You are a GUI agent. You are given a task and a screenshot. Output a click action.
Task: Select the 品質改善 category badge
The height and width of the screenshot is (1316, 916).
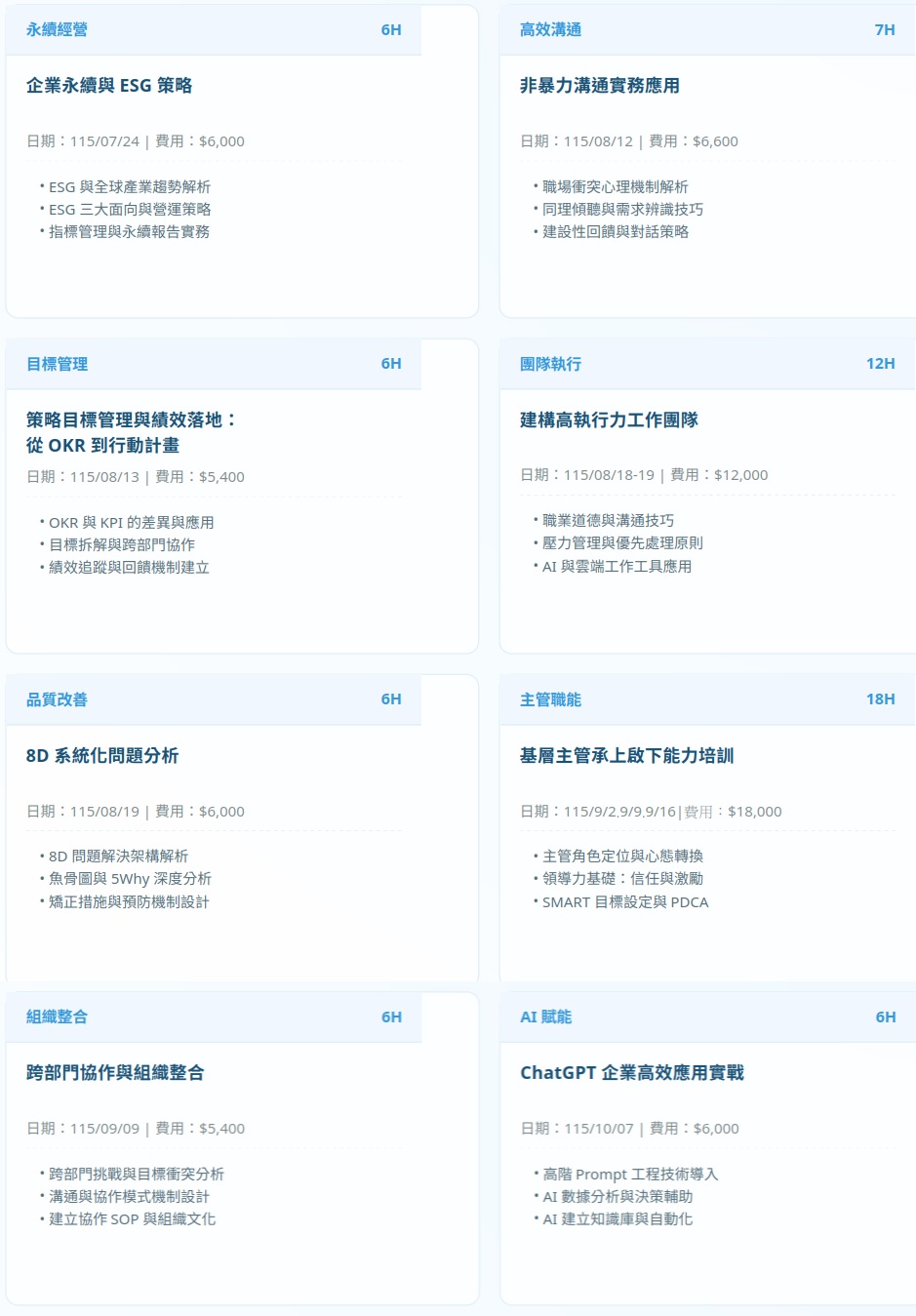[55, 698]
